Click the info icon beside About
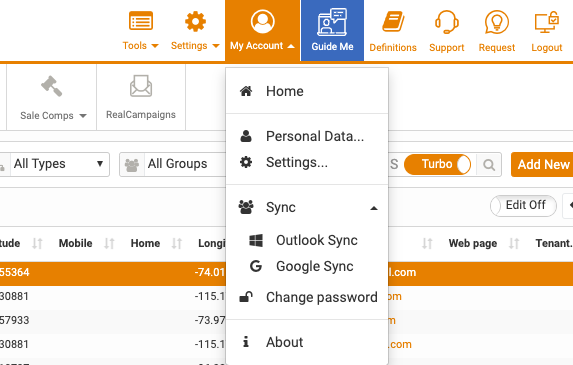Viewport: 573px width, 365px height. click(x=246, y=342)
